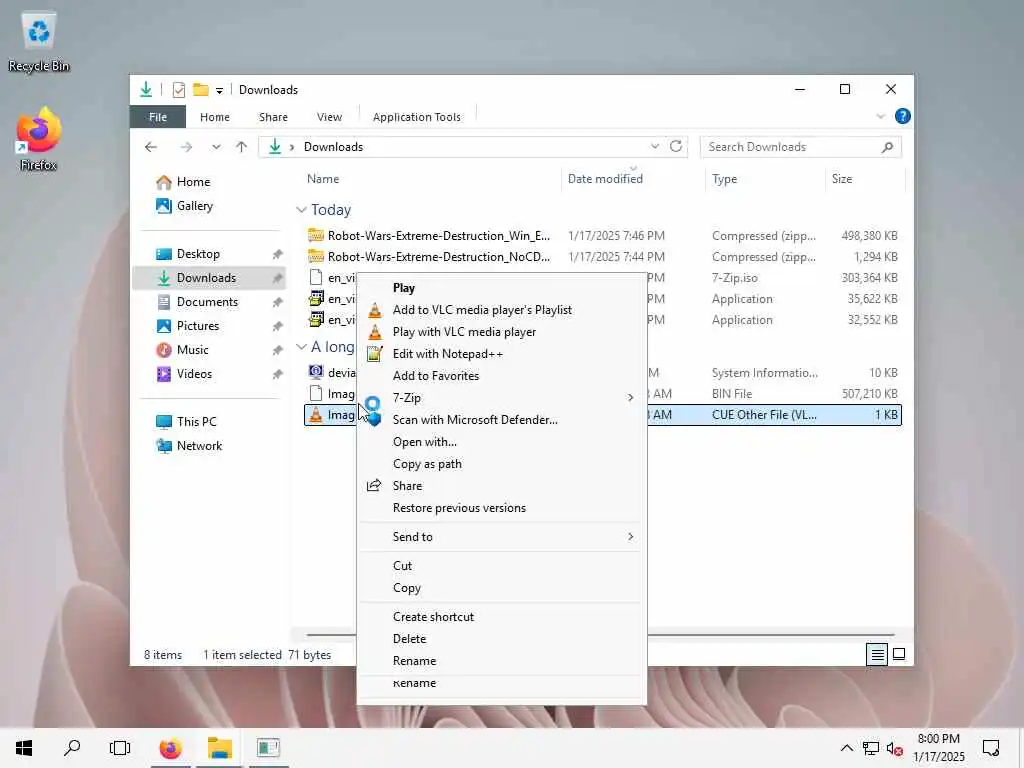The width and height of the screenshot is (1024, 768).
Task: Switch to large icons view layout
Action: click(x=899, y=654)
